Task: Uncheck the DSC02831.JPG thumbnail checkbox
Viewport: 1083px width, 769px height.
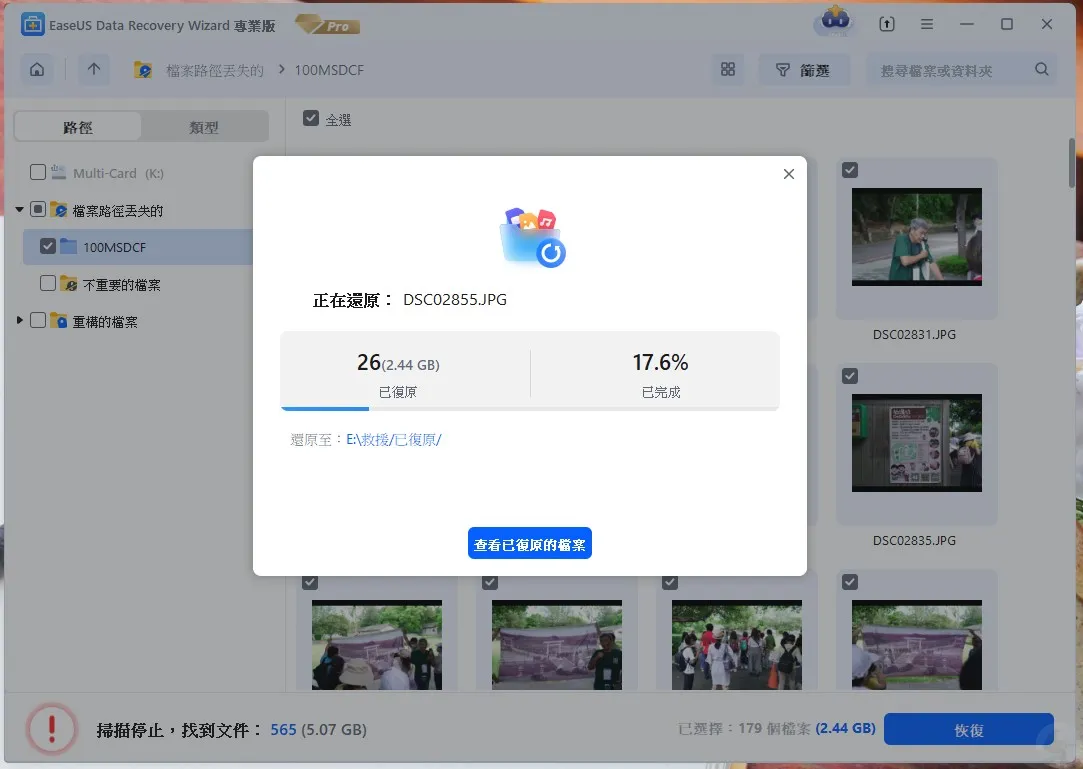Action: 850,170
